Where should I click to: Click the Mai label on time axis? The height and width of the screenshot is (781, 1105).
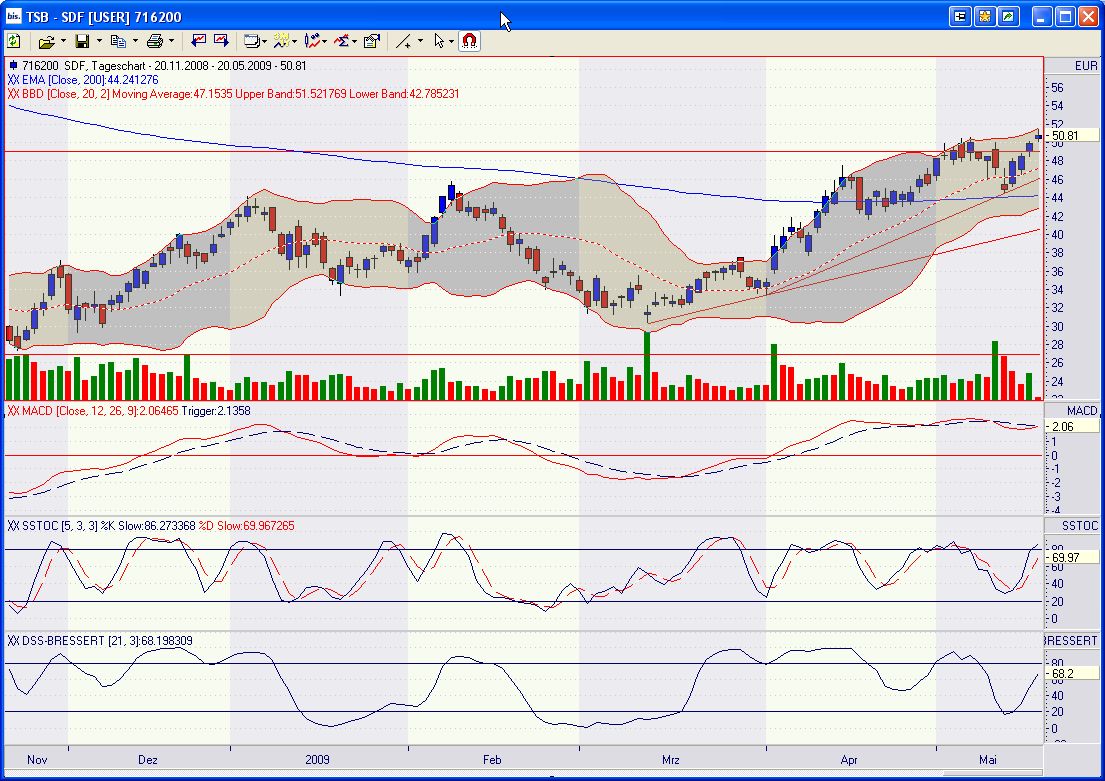tap(988, 760)
